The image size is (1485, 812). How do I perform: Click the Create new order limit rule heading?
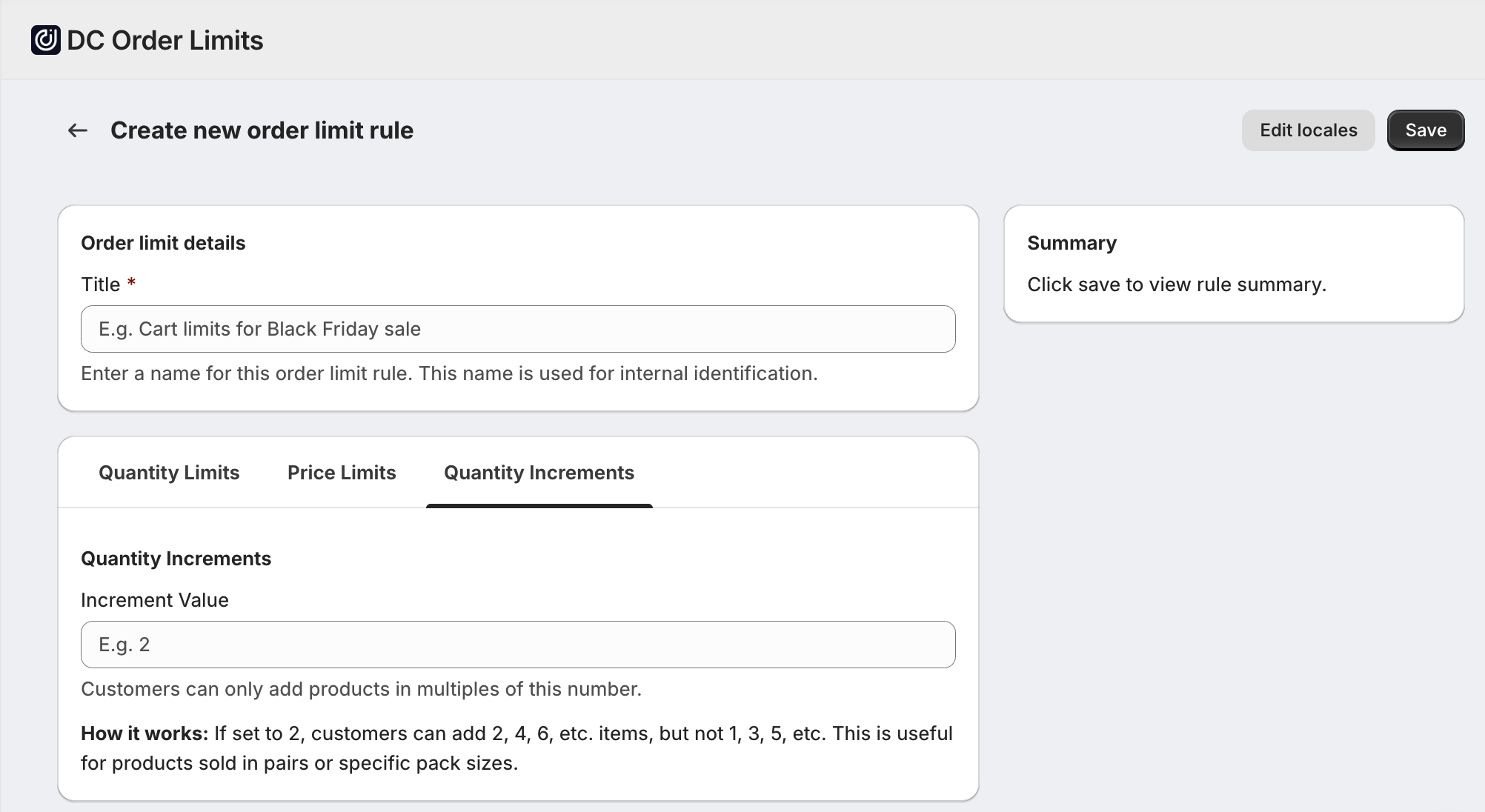262,130
